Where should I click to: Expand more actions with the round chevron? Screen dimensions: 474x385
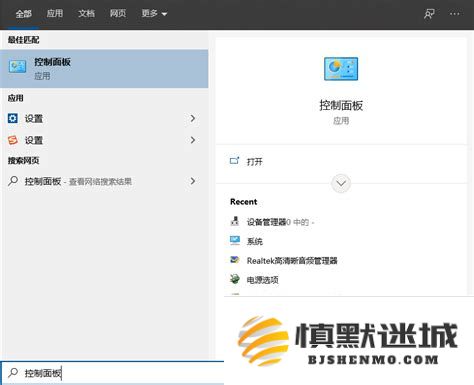click(341, 183)
